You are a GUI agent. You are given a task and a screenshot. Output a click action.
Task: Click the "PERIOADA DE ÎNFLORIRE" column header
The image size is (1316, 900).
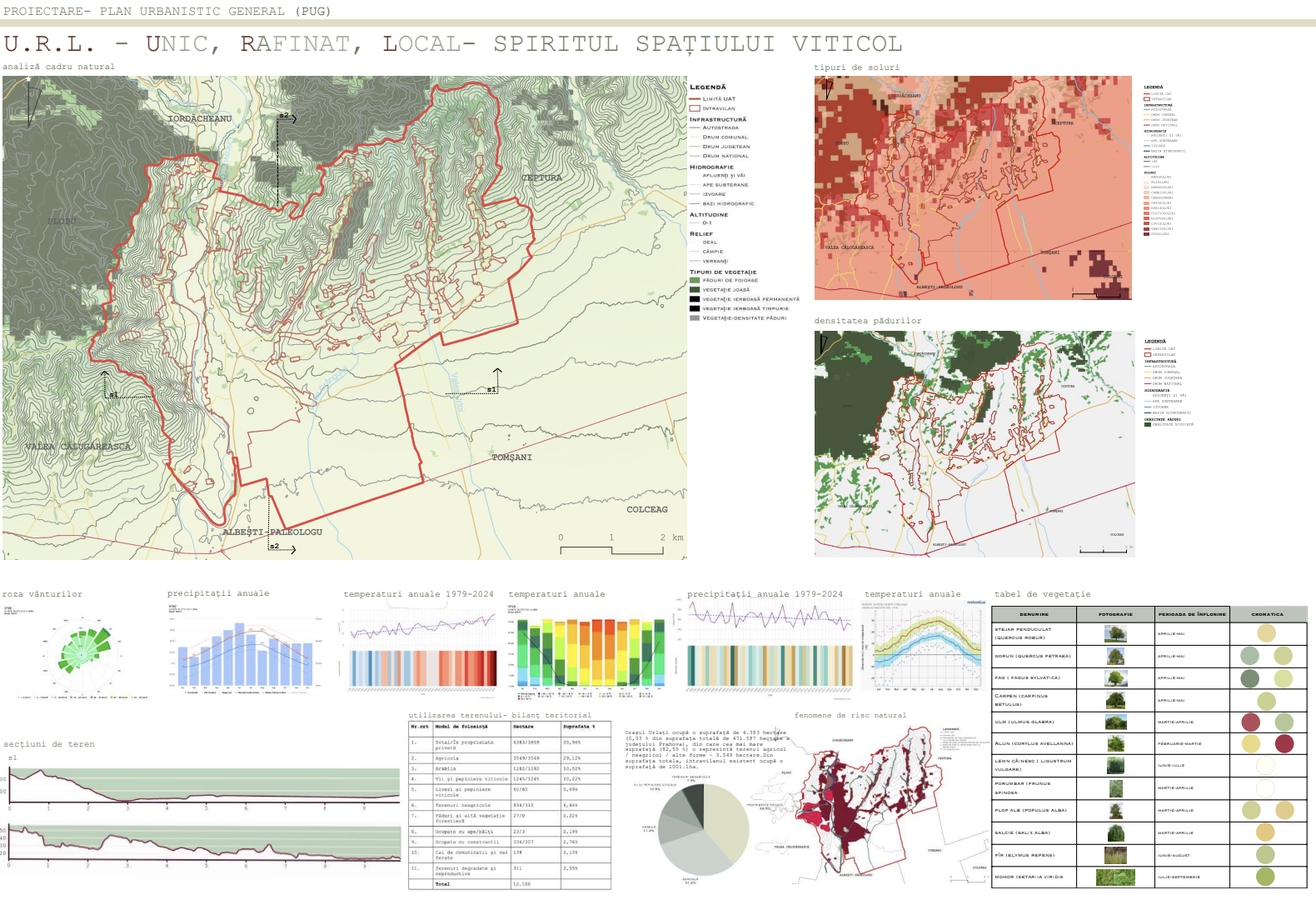[x=1192, y=614]
